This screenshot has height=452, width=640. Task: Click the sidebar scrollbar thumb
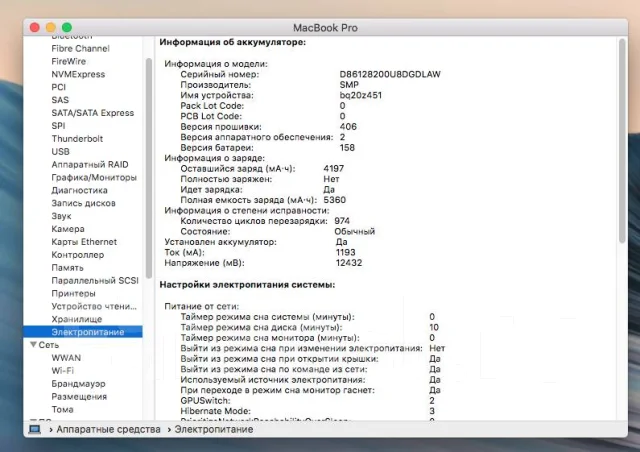pos(149,167)
